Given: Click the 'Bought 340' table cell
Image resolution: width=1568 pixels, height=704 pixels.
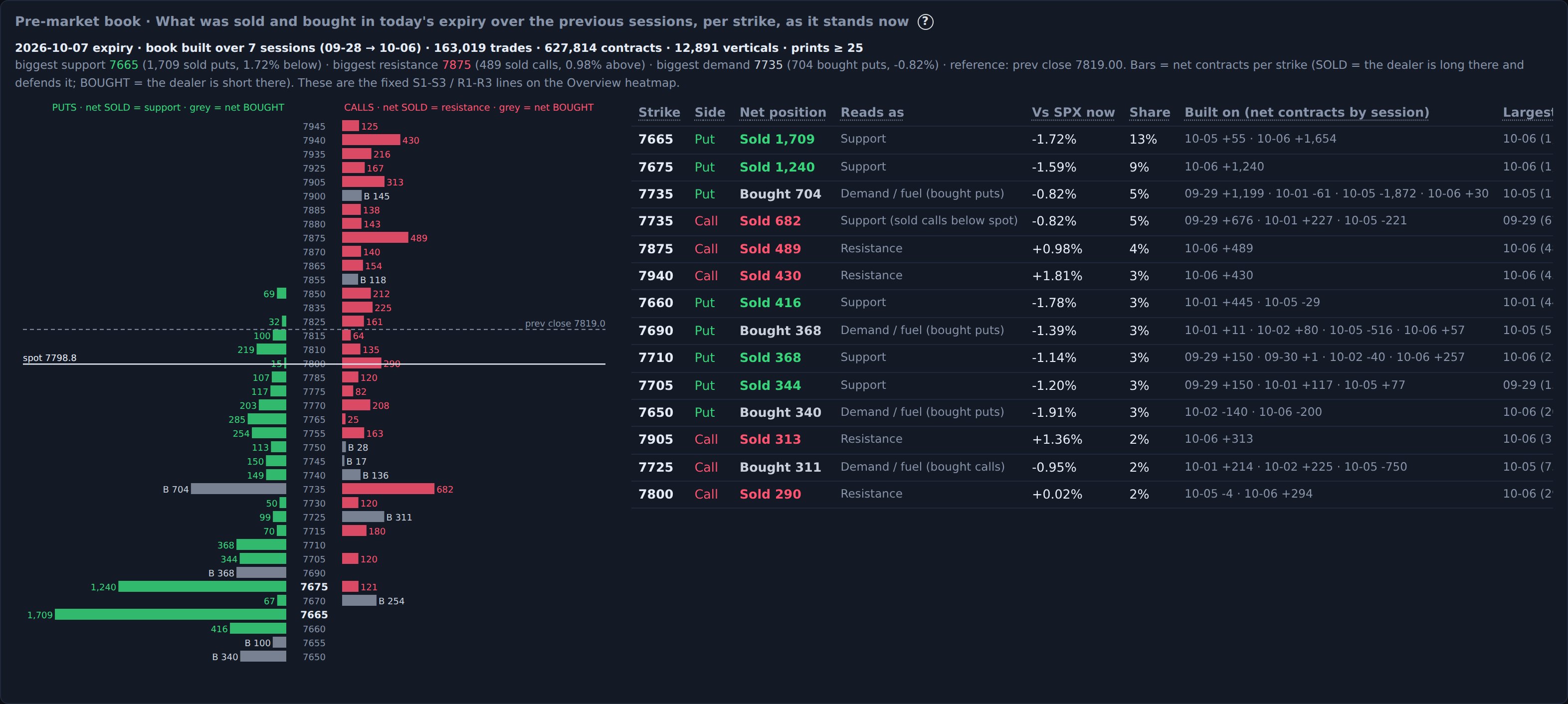Looking at the screenshot, I should point(780,412).
